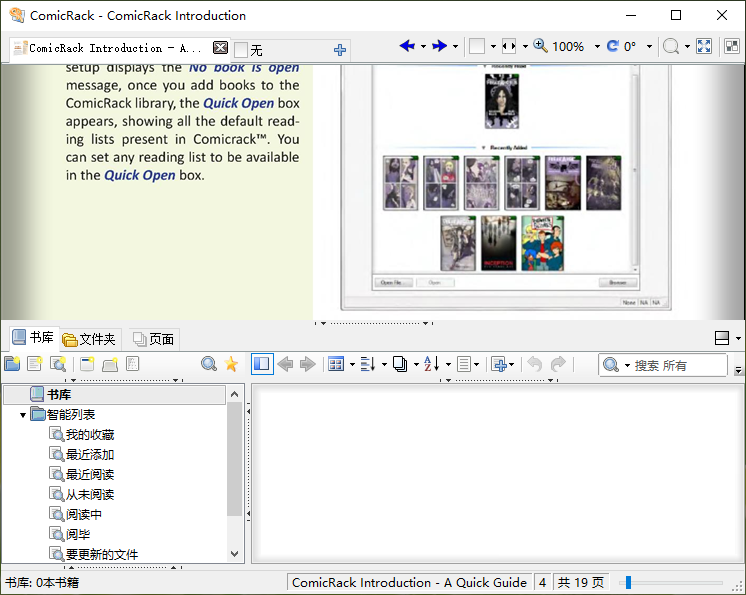Viewport: 746px width, 595px height.
Task: Open the panel docking dropdown arrow
Action: point(738,339)
